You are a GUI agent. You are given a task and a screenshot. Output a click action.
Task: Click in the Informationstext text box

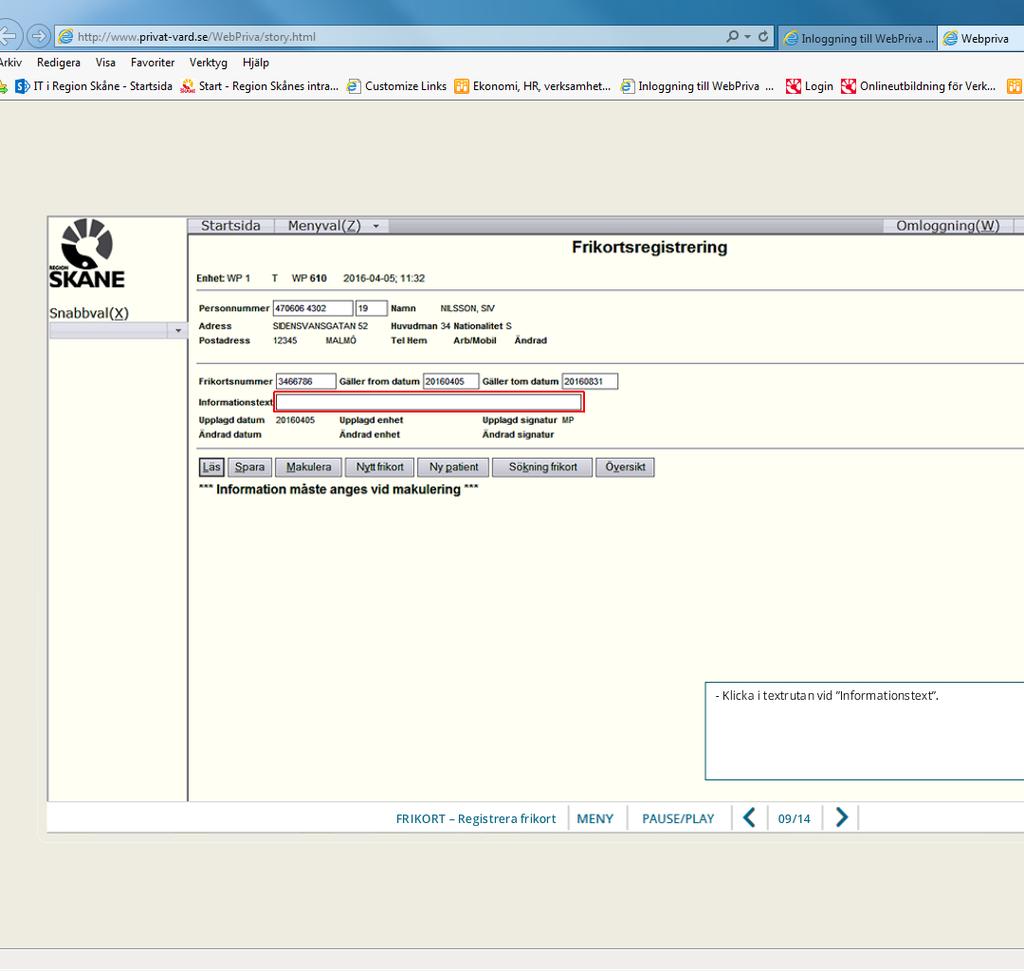click(428, 402)
